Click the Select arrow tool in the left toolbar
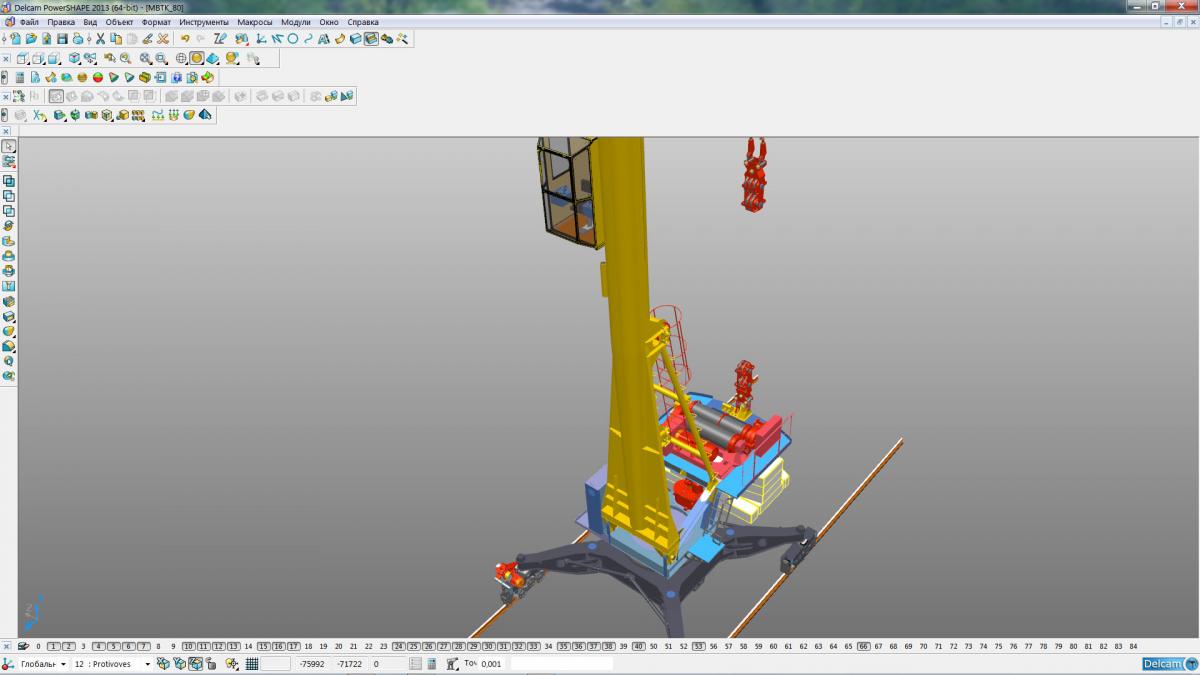Viewport: 1200px width, 675px height. 8,147
